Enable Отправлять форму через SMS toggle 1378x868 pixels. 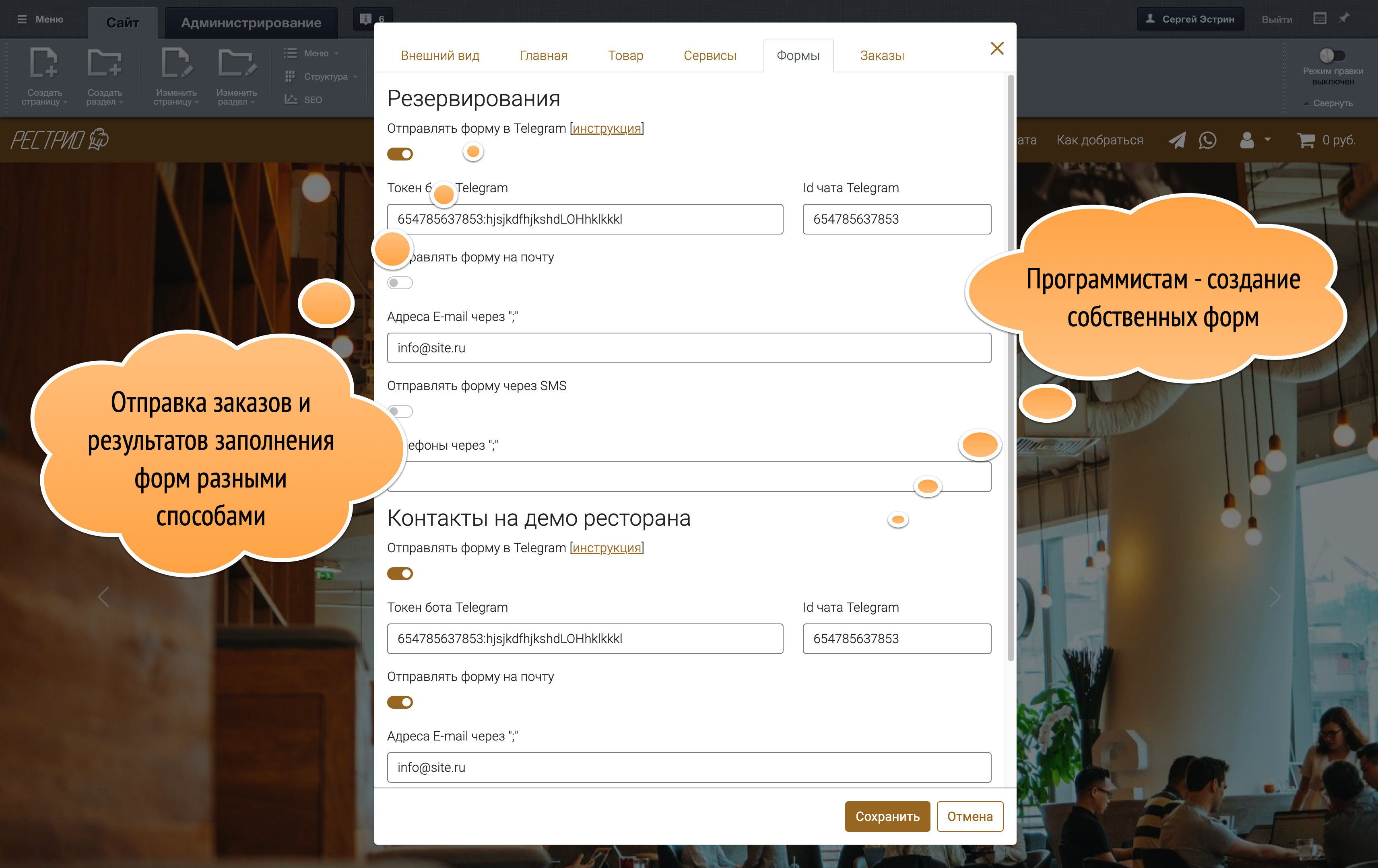tap(400, 411)
